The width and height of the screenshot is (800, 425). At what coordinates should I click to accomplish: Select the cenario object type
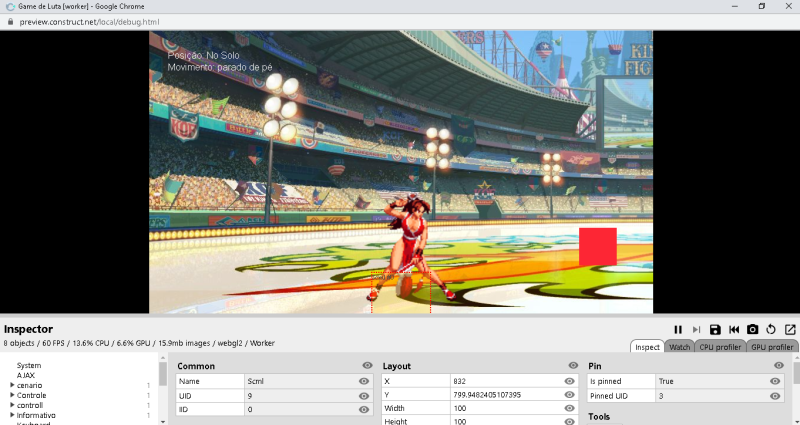[30, 385]
